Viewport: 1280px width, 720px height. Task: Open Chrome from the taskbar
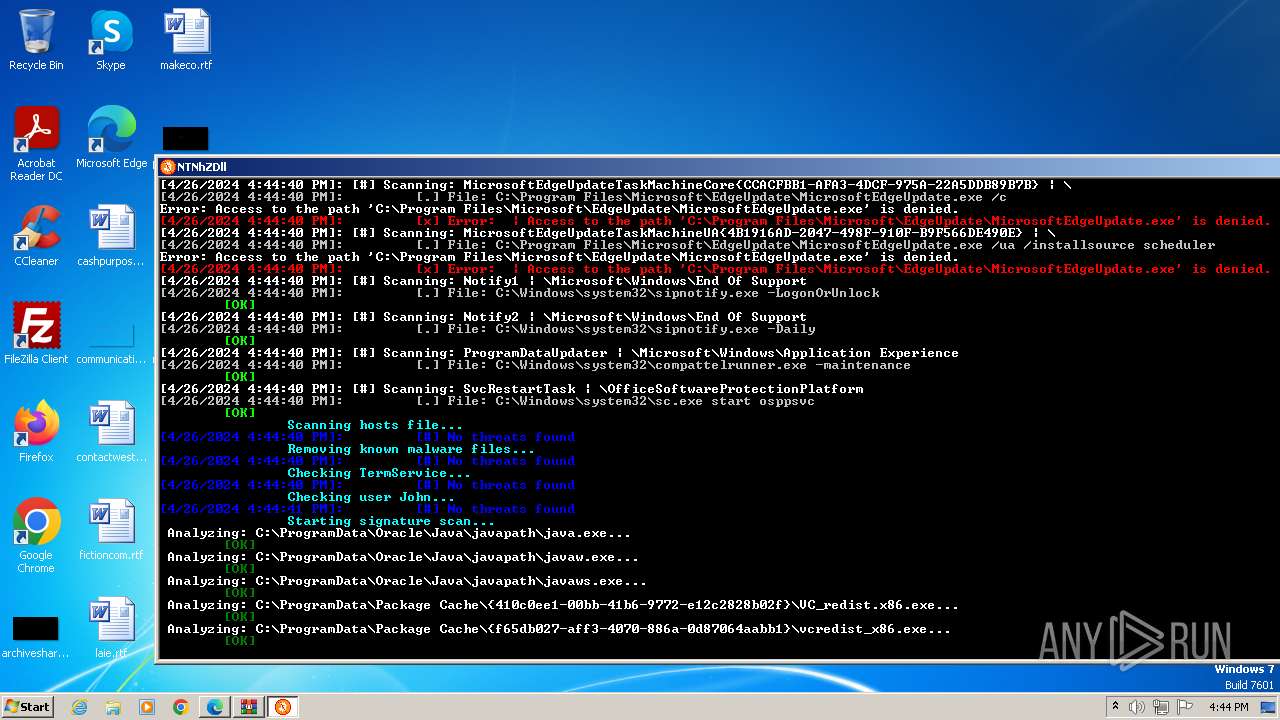click(181, 707)
